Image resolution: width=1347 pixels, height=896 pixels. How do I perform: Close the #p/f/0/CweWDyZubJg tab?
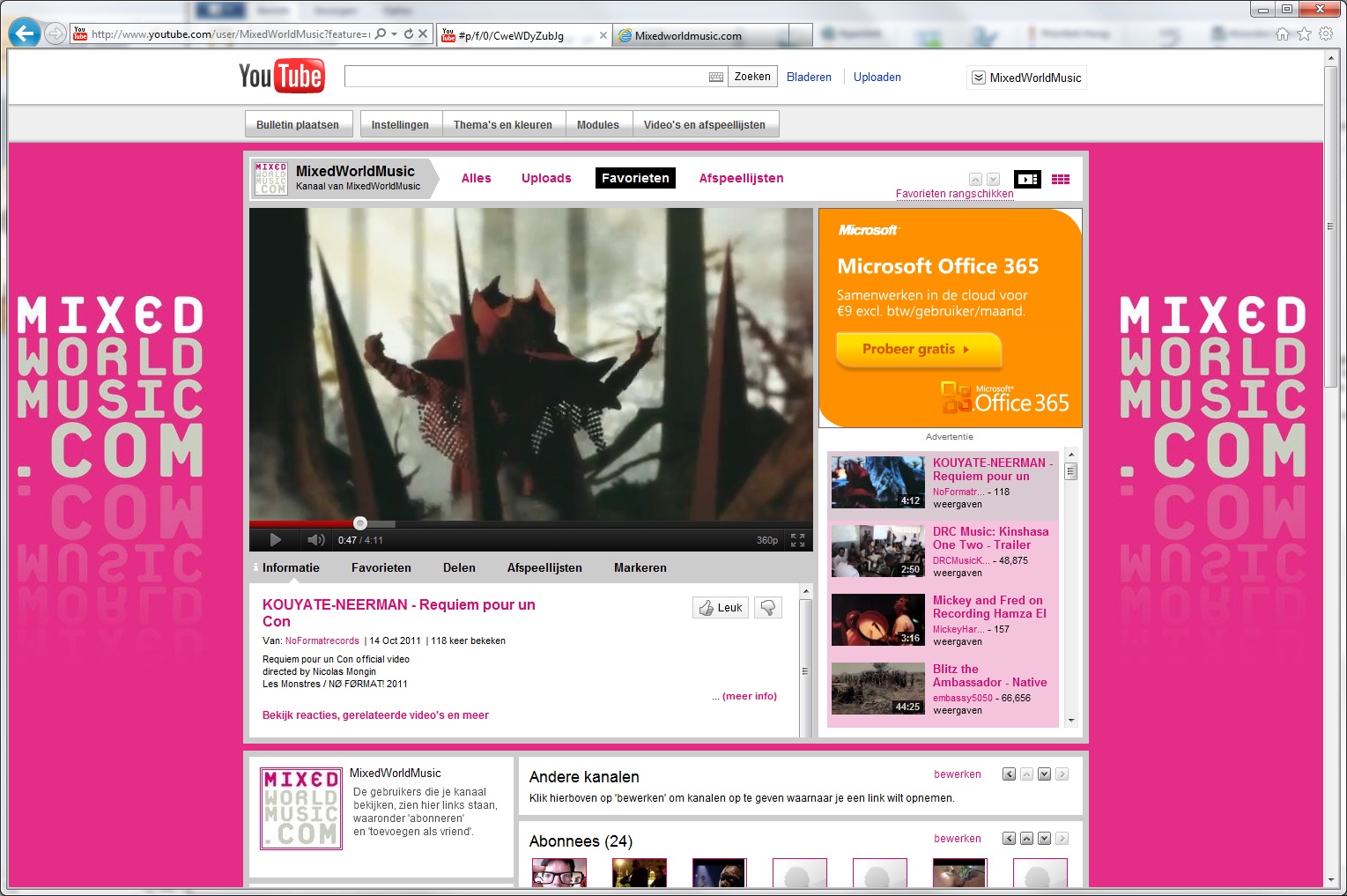603,36
